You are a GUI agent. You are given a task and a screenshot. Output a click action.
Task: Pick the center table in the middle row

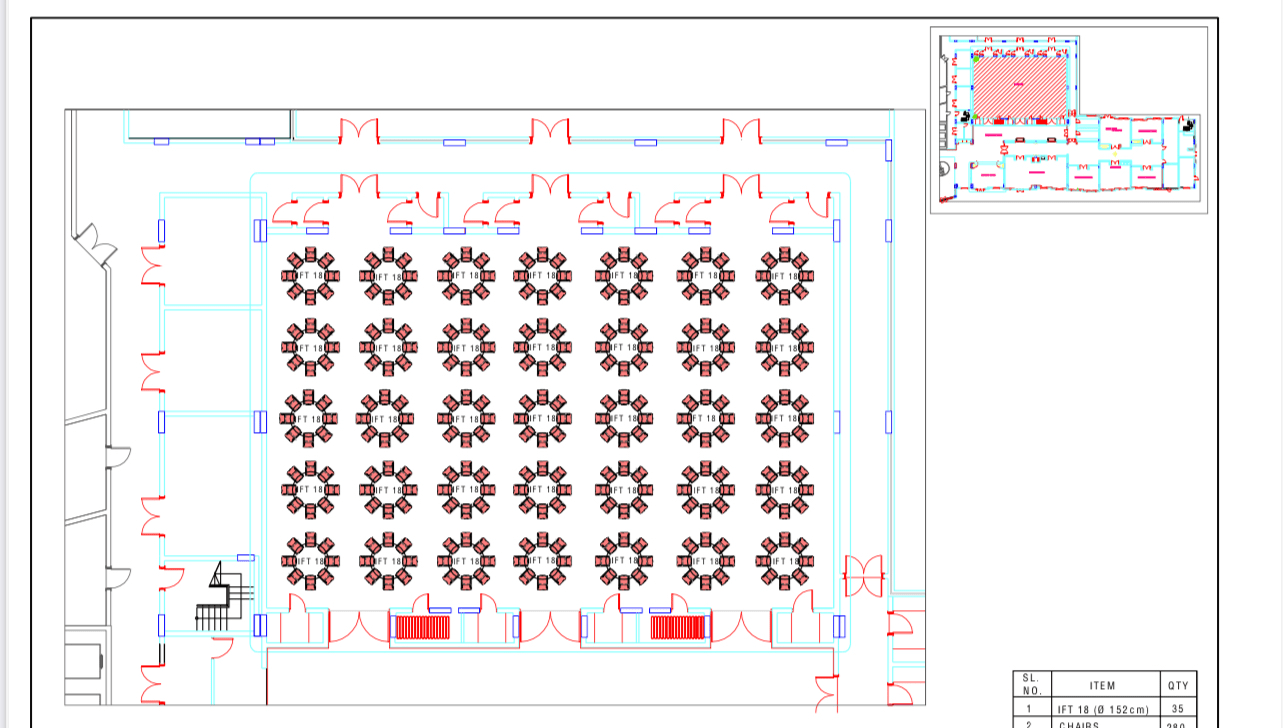click(546, 418)
